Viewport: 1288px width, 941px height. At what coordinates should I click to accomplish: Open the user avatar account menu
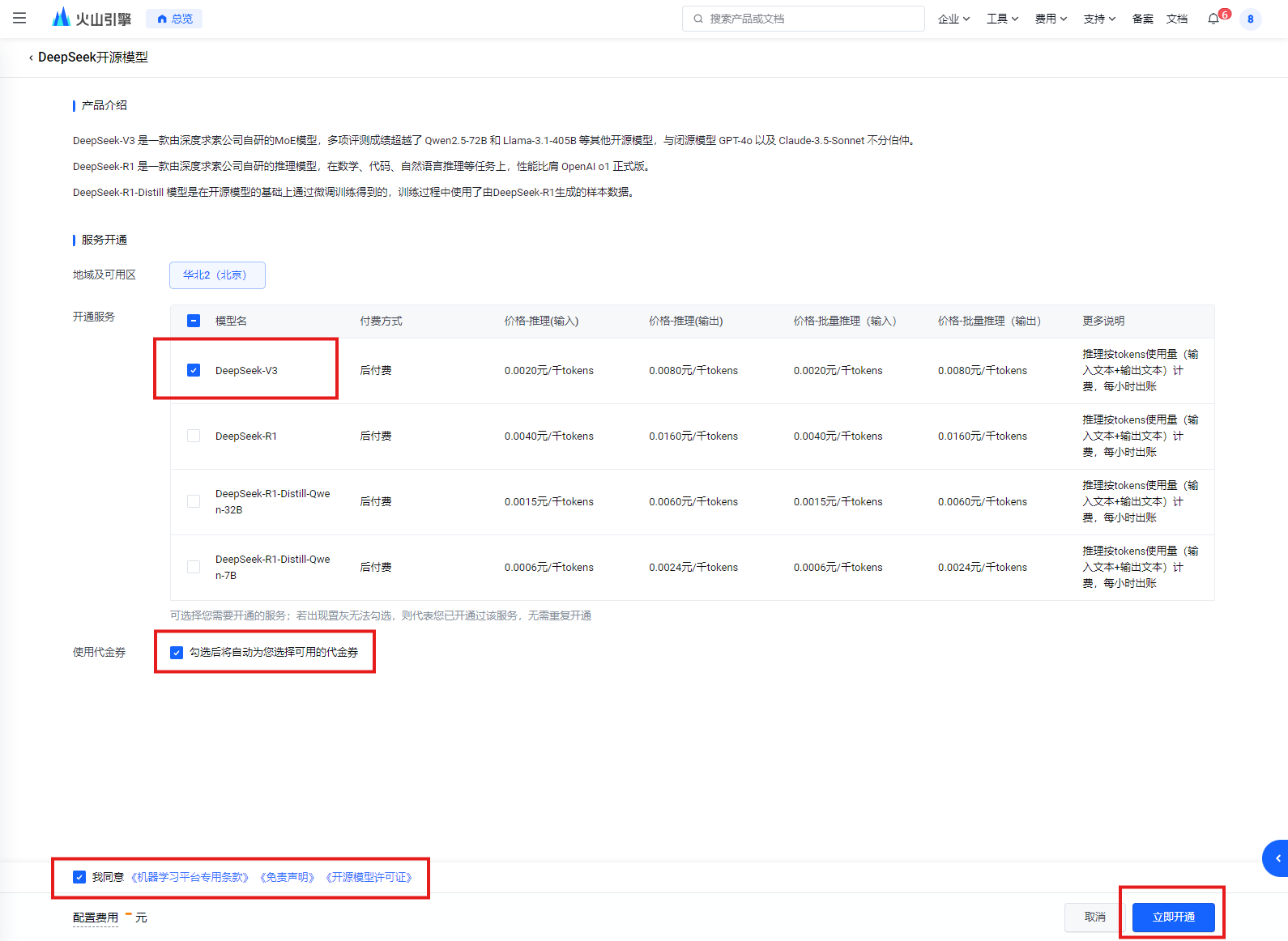[1250, 19]
